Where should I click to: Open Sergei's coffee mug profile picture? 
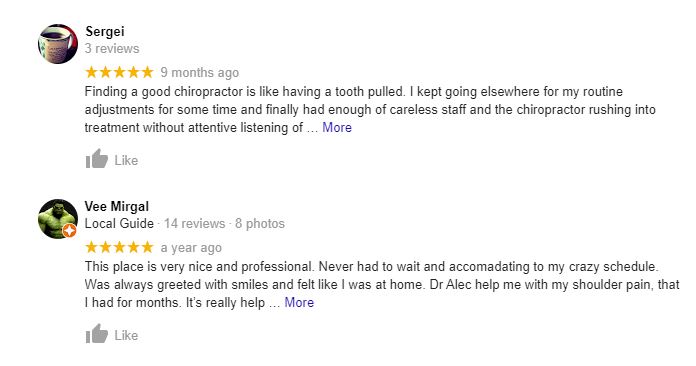pos(58,44)
